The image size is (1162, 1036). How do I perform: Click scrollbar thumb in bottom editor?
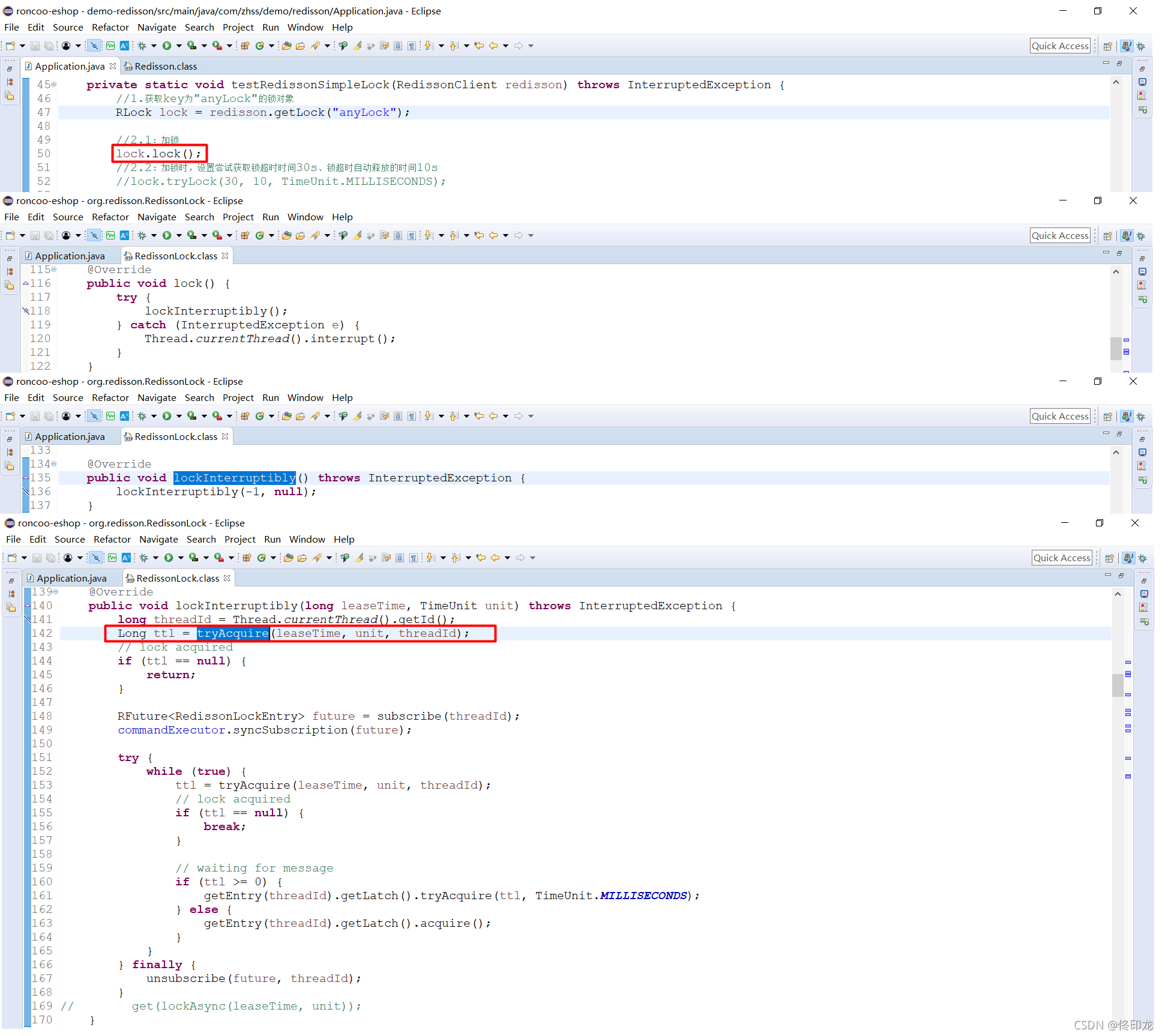point(1117,684)
